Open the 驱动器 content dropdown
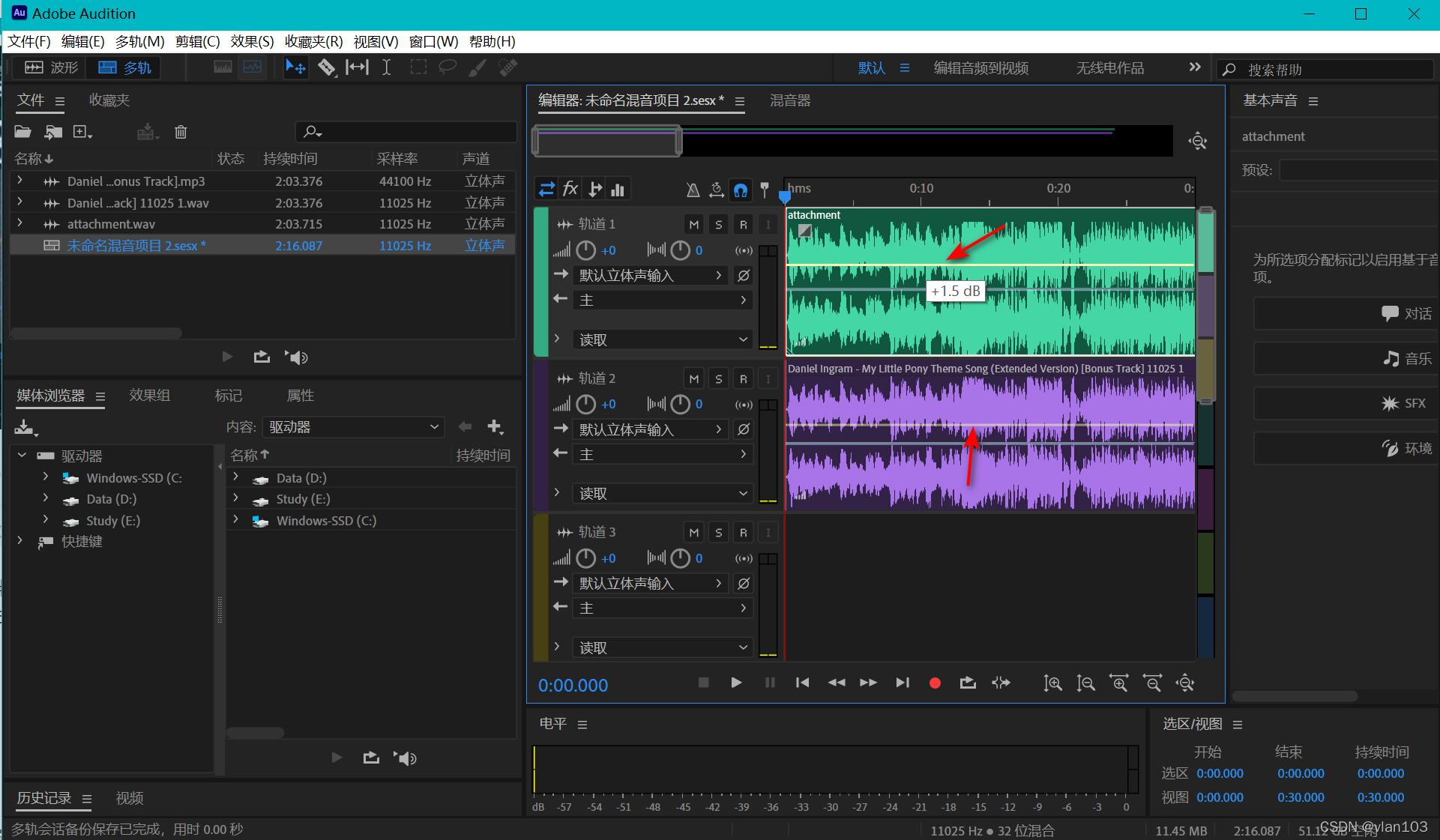 coord(353,427)
